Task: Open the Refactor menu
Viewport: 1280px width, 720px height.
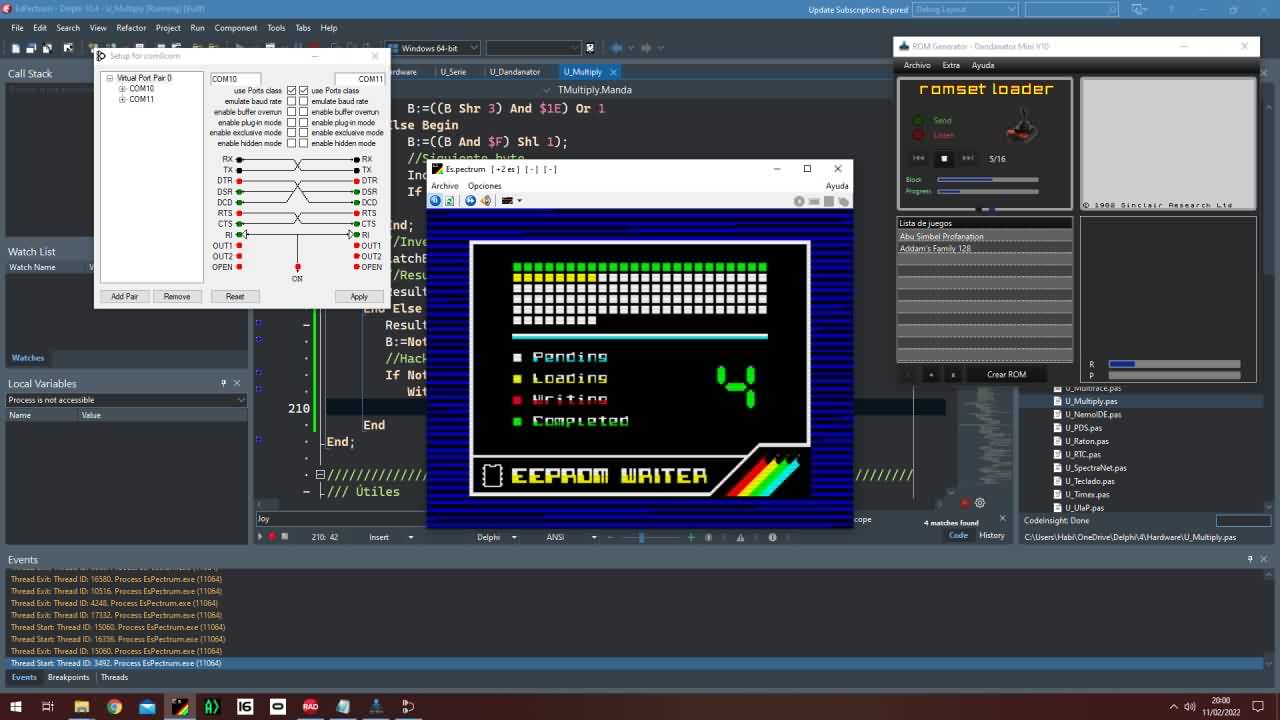Action: click(131, 28)
